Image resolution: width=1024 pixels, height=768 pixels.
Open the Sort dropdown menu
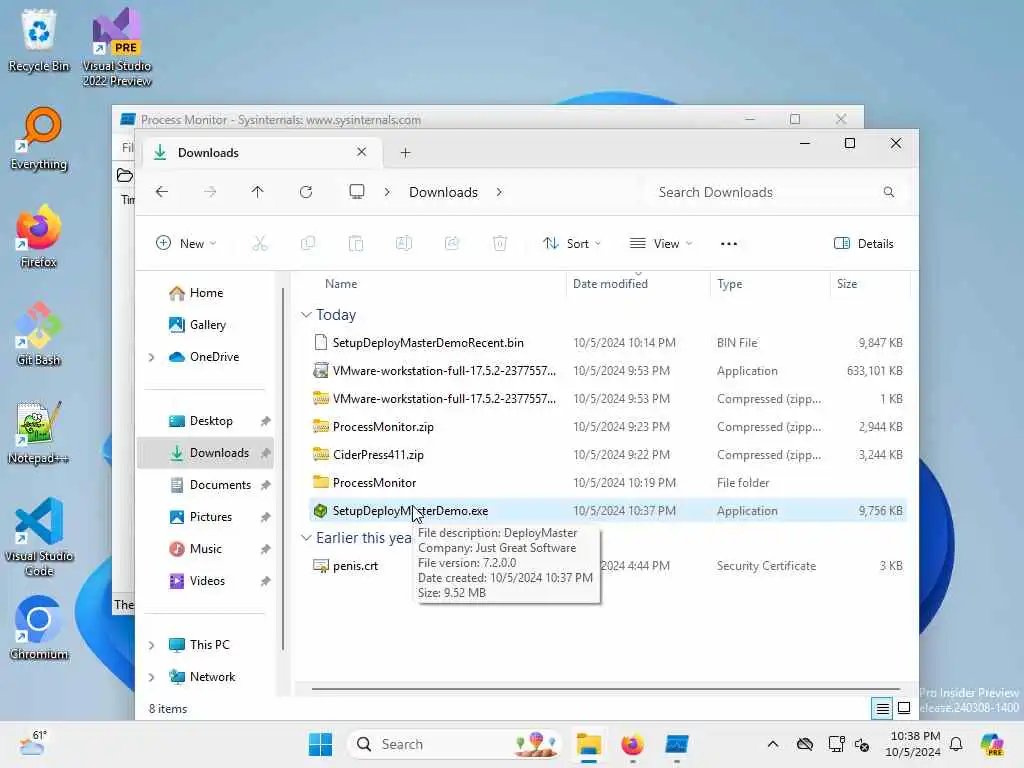click(x=572, y=244)
